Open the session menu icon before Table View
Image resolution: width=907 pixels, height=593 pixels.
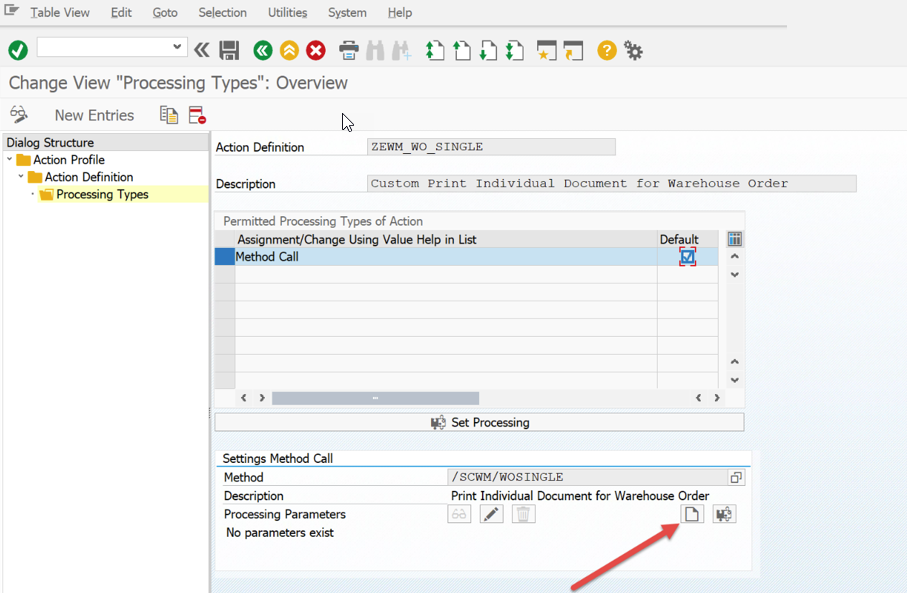pos(11,10)
